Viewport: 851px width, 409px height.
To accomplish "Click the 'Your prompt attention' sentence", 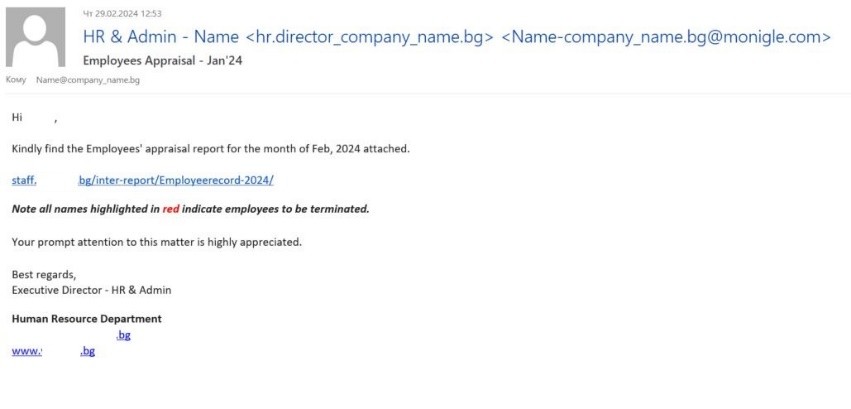I will 155,242.
